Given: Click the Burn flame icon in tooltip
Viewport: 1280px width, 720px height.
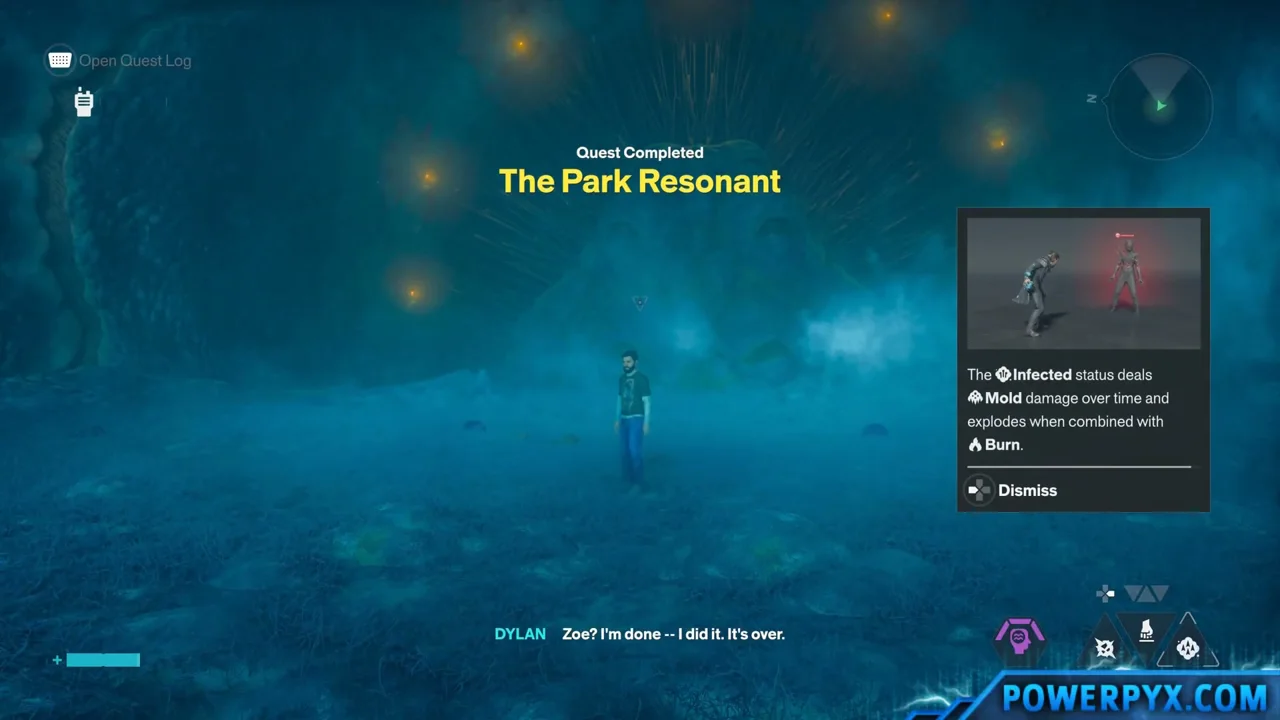Looking at the screenshot, I should point(975,445).
